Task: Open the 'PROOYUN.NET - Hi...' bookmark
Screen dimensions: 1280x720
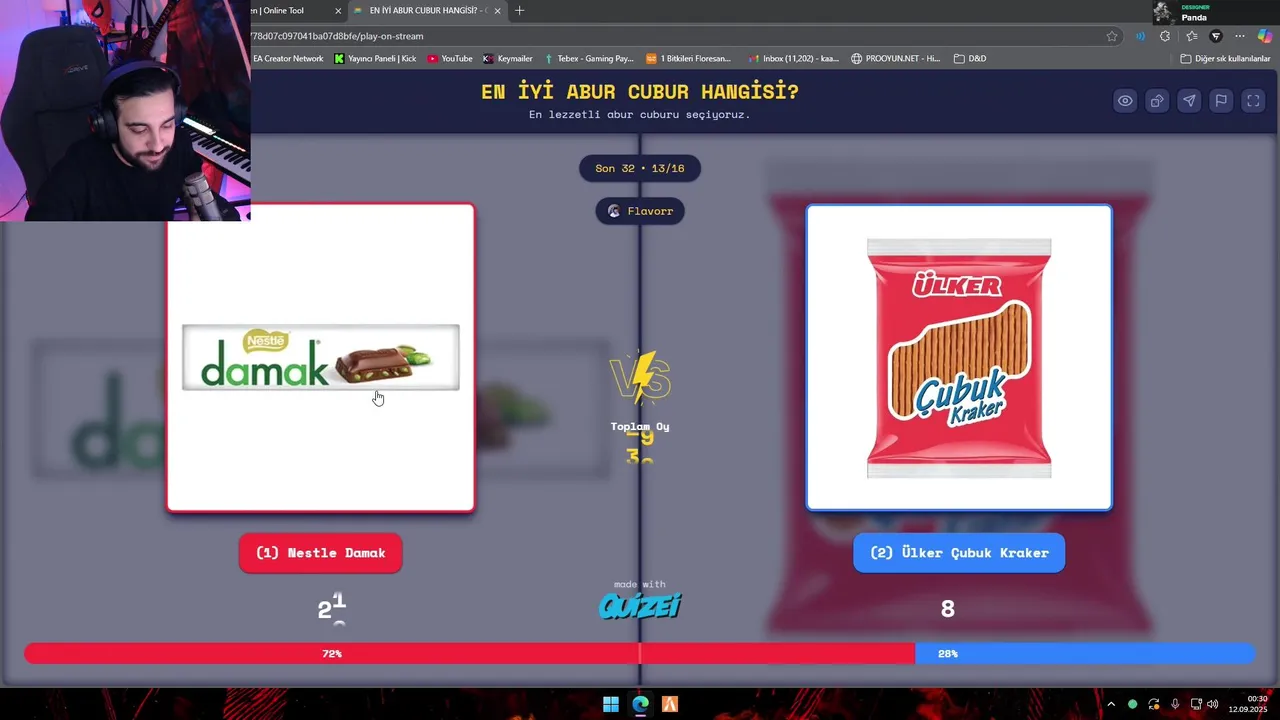Action: [x=896, y=59]
